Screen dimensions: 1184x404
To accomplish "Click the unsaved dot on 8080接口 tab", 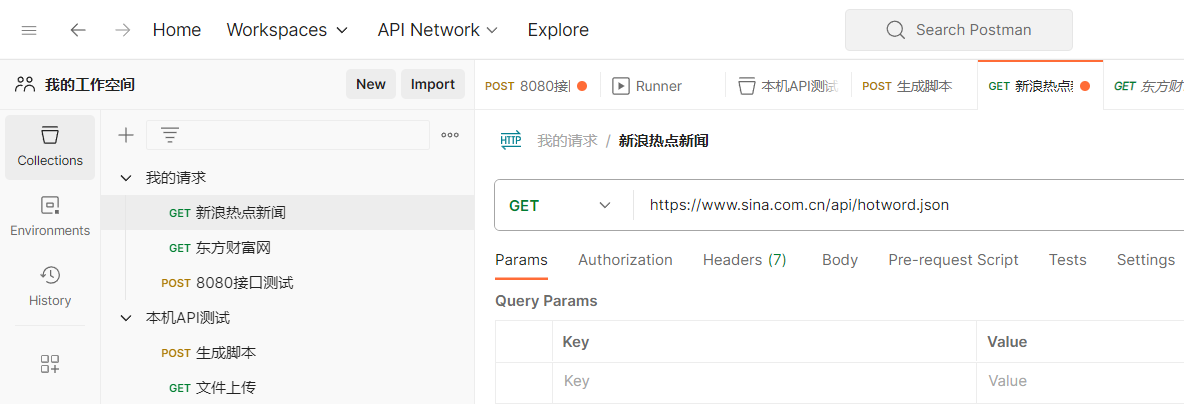I will (x=582, y=86).
